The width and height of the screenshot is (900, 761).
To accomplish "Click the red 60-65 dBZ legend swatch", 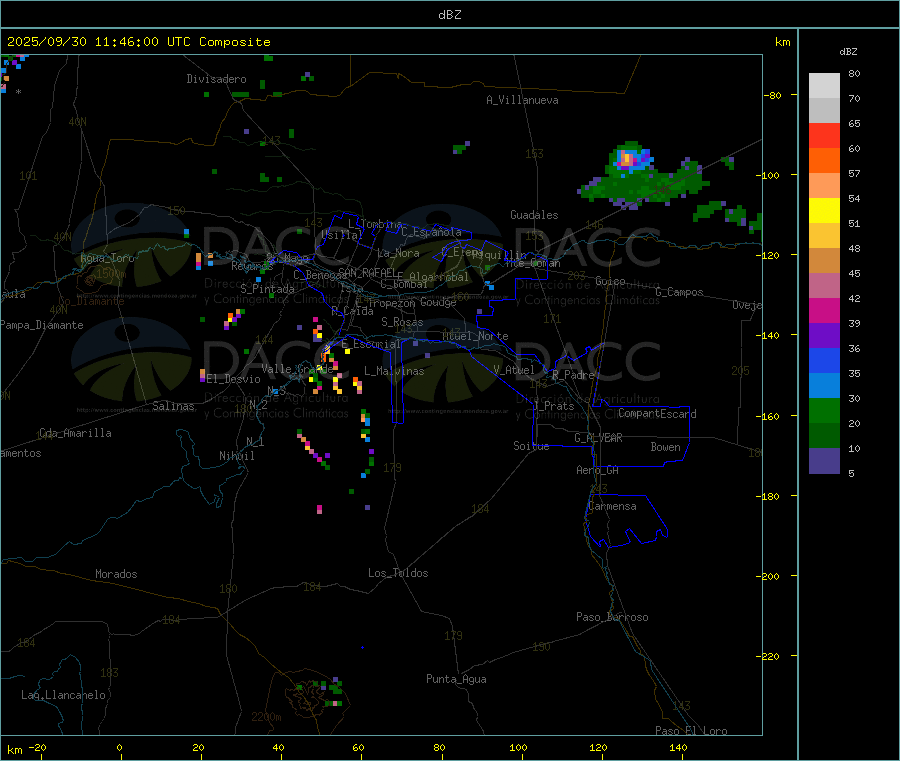I will click(824, 136).
